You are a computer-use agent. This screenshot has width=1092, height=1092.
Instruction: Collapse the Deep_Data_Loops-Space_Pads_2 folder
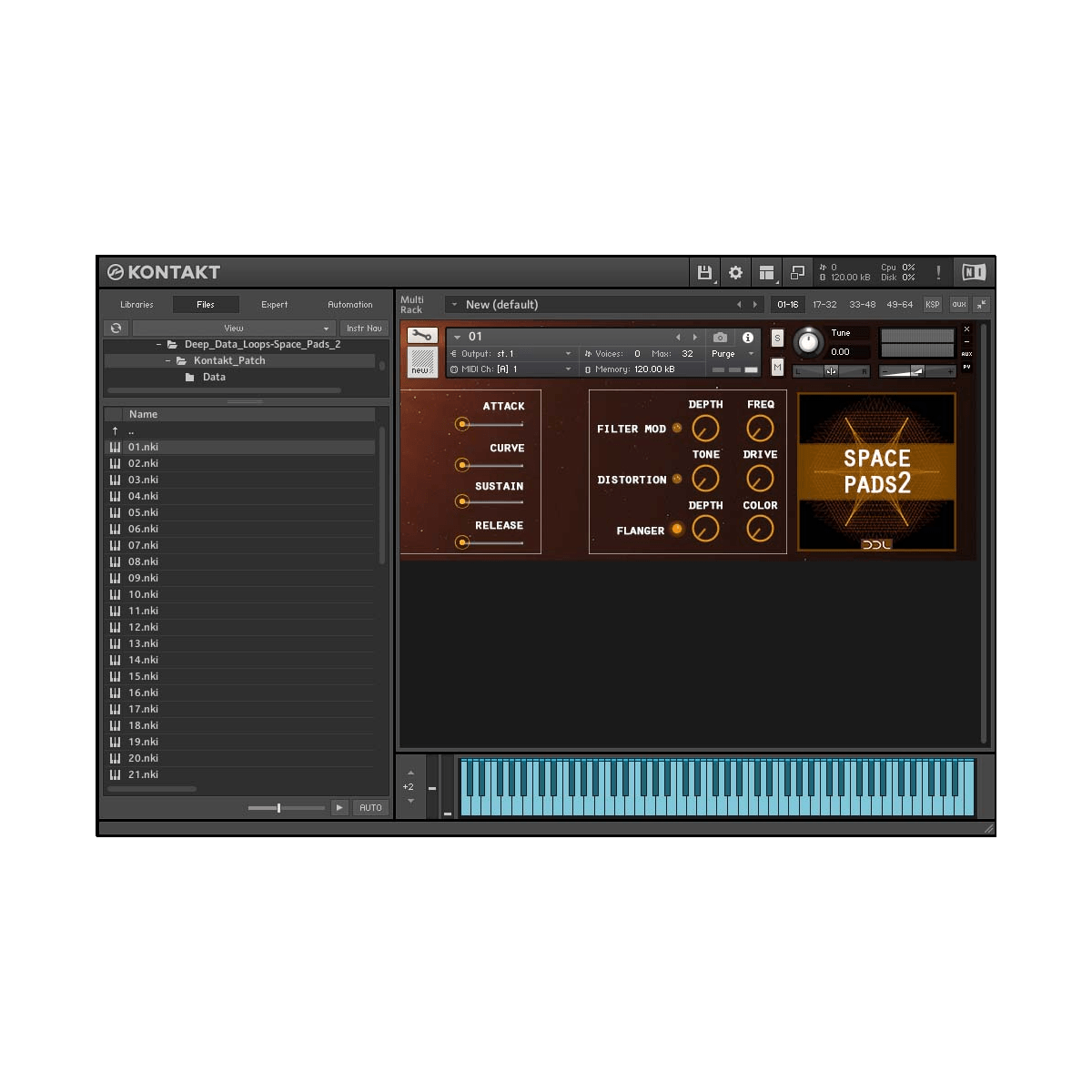158,345
